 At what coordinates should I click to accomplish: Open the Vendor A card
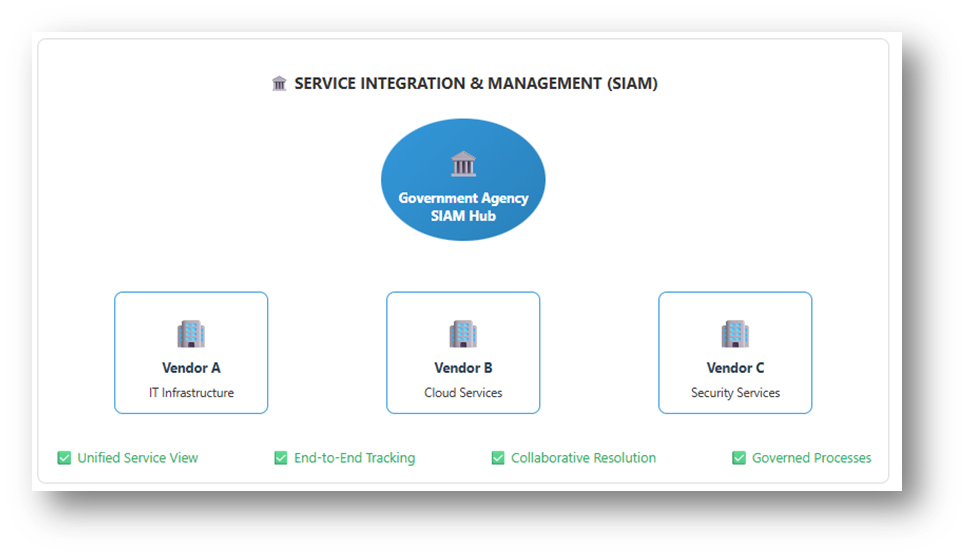191,353
